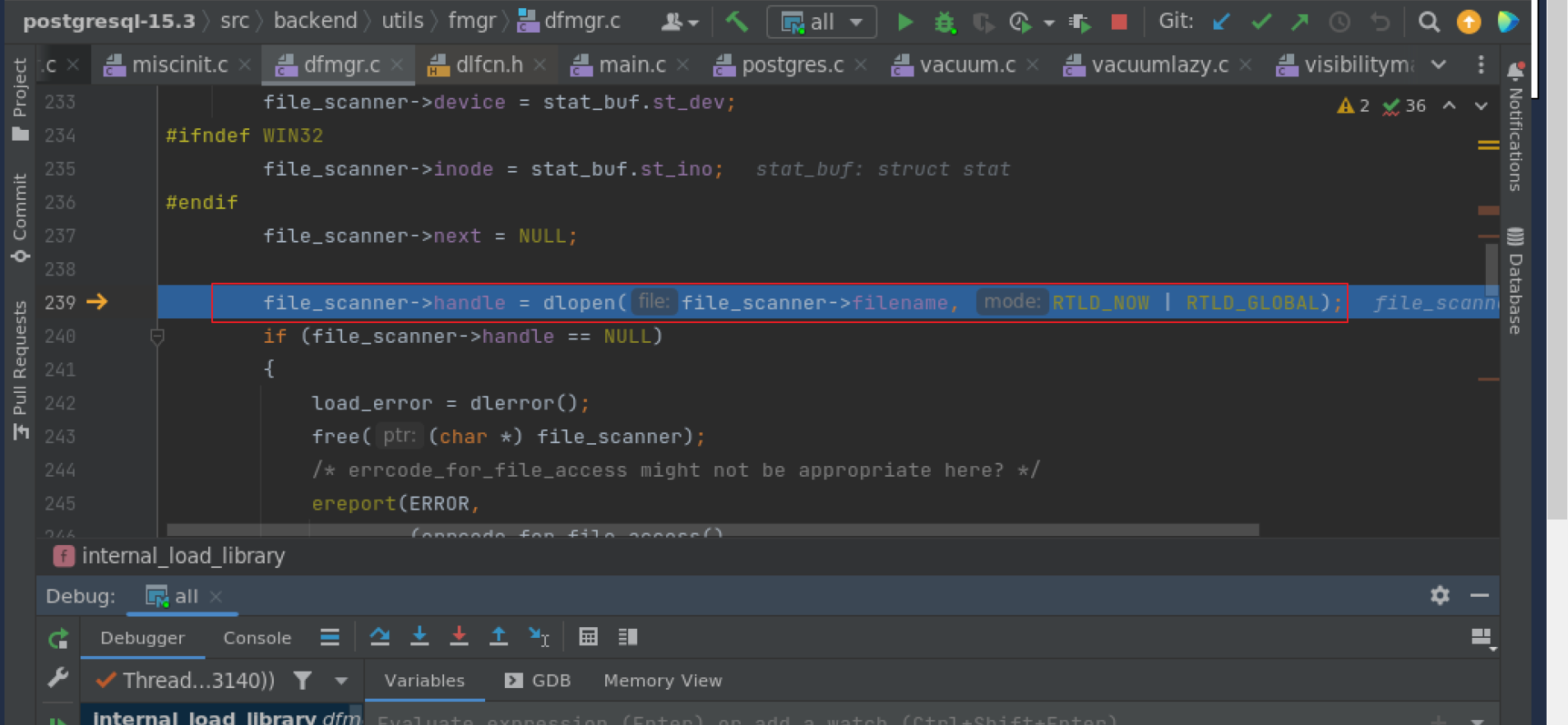
Task: Open the Thread...3140) selector dropdown
Action: click(341, 681)
